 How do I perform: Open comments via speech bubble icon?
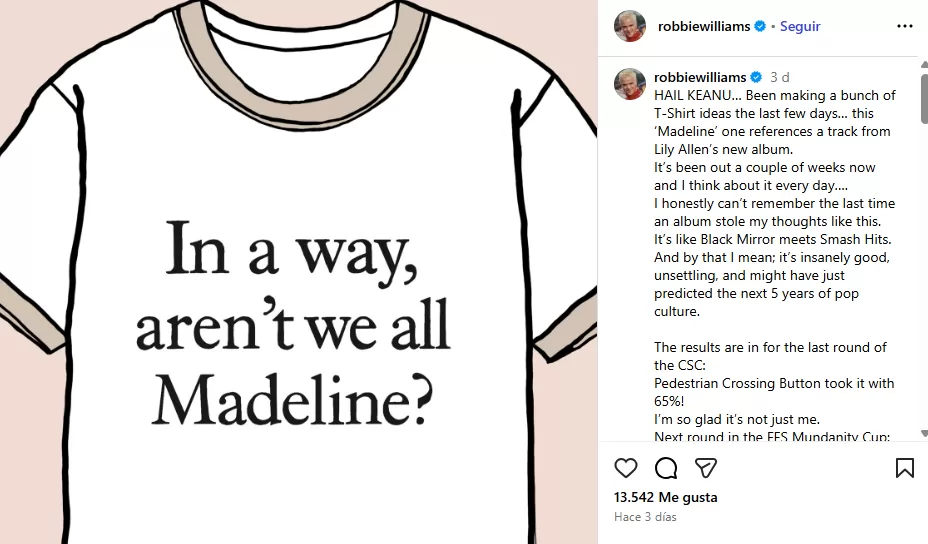click(x=666, y=468)
